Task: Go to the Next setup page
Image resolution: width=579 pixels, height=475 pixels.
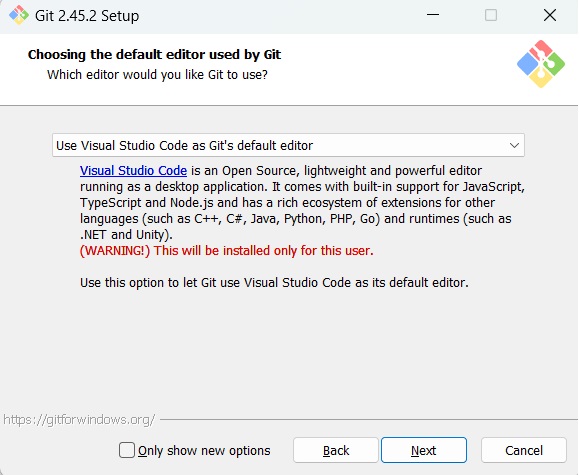Action: (x=424, y=450)
